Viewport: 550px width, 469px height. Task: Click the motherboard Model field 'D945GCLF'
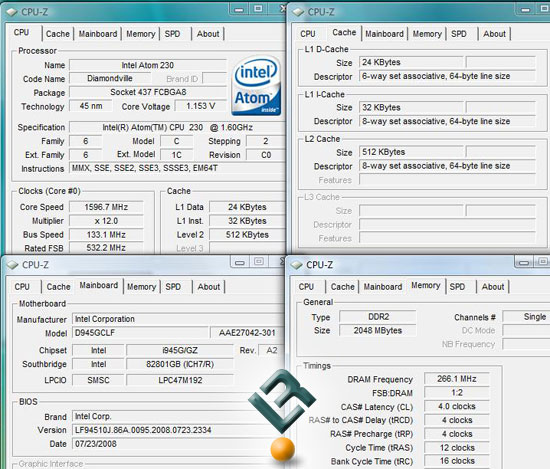[x=140, y=333]
